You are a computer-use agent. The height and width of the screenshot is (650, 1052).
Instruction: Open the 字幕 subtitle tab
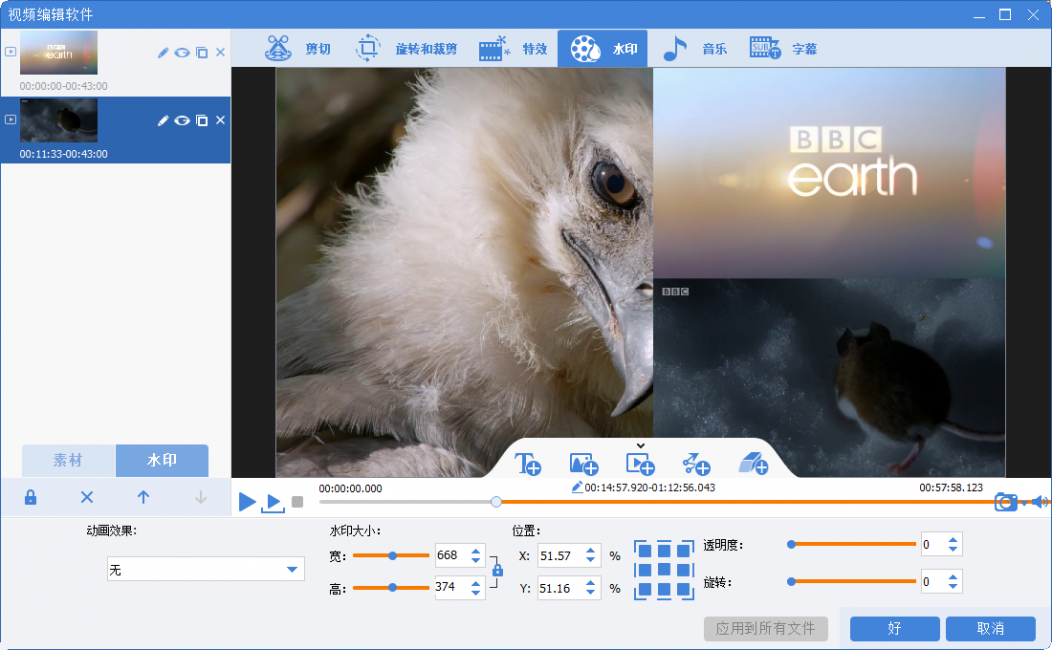(x=783, y=48)
